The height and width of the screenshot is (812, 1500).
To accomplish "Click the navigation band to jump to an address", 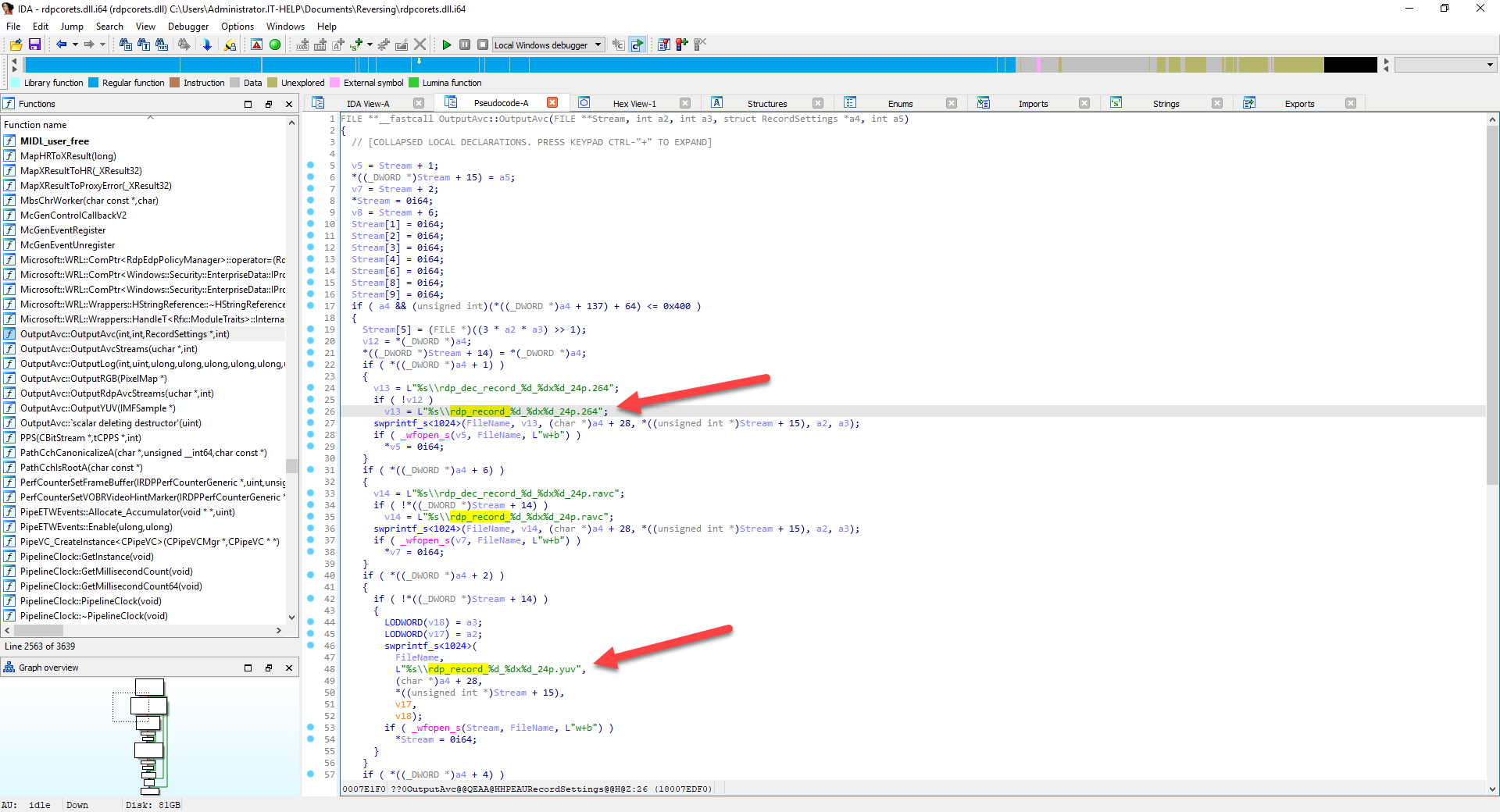I will [703, 65].
